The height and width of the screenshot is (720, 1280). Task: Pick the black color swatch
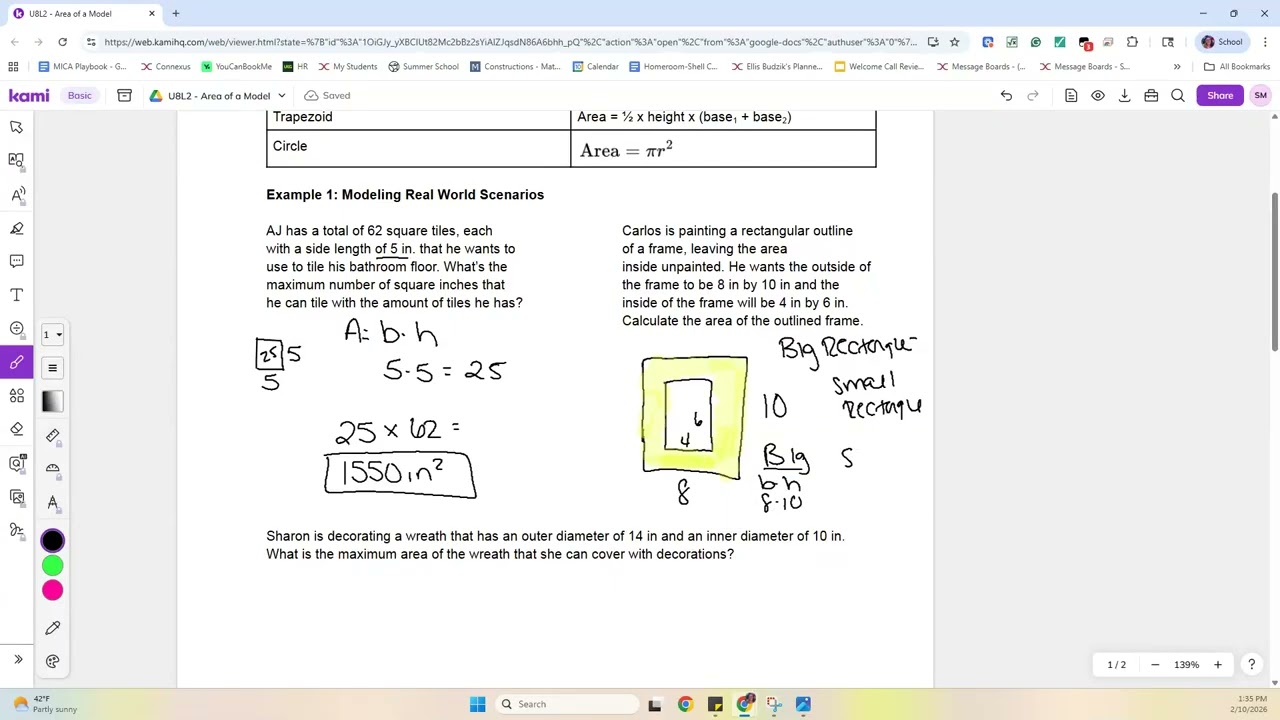pyautogui.click(x=52, y=541)
